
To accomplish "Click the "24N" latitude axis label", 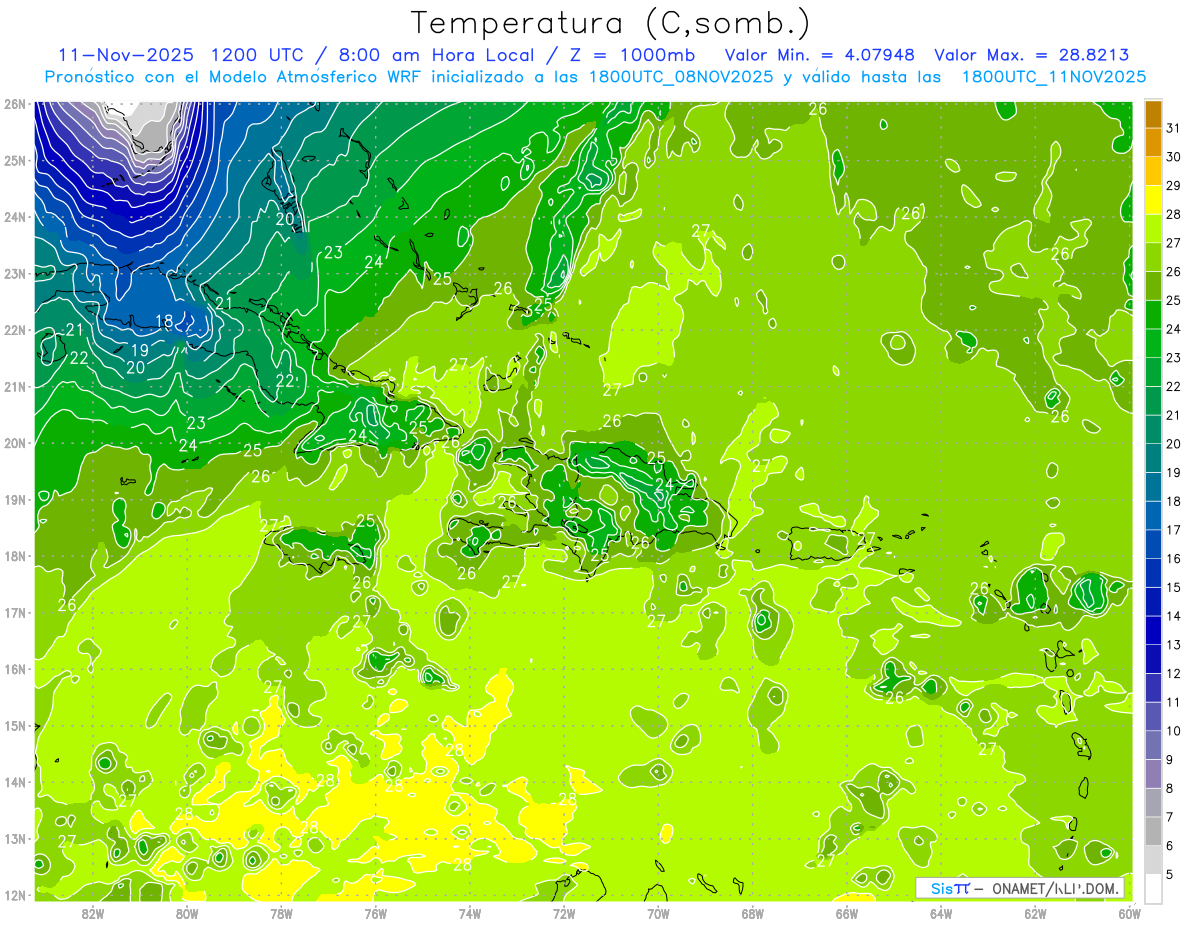I will pos(15,217).
